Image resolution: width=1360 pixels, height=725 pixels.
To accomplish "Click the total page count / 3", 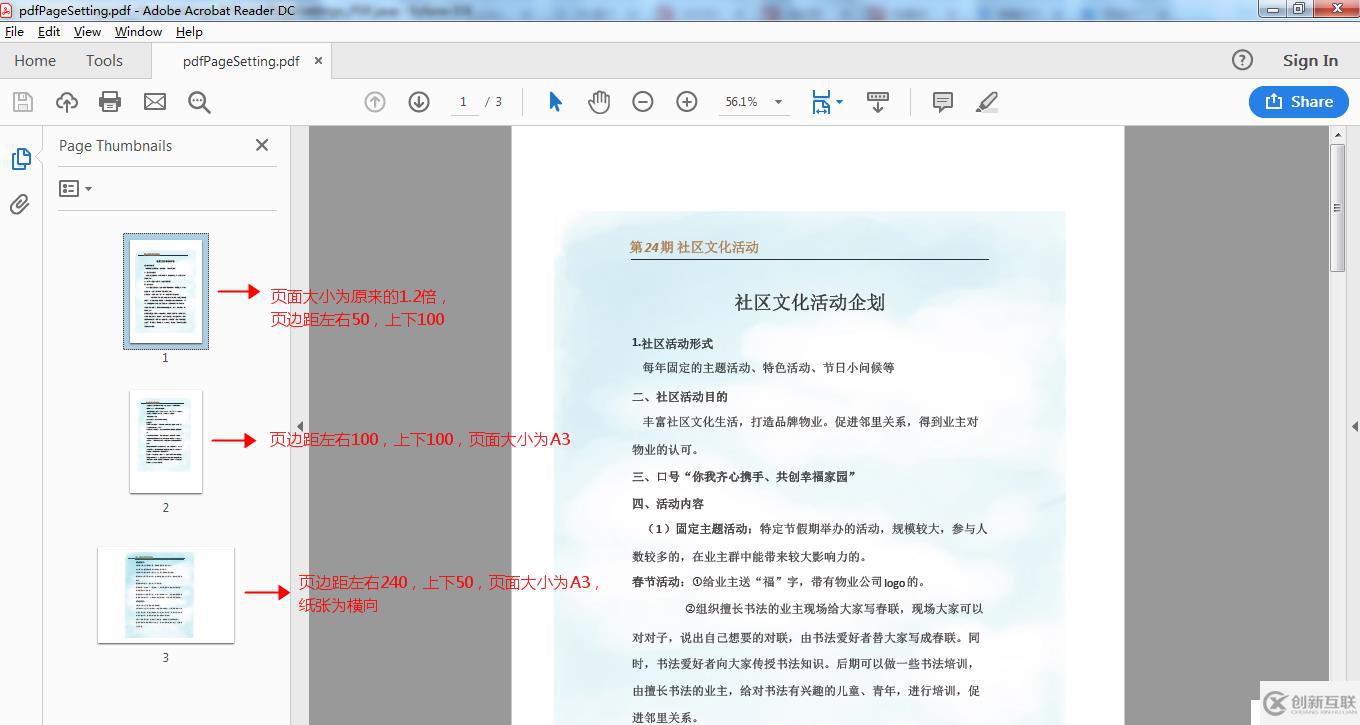I will [494, 102].
